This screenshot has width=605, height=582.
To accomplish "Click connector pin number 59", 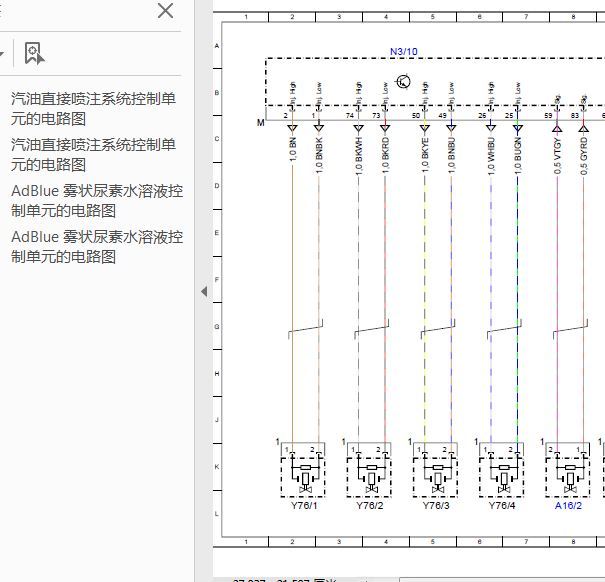I will (x=548, y=115).
